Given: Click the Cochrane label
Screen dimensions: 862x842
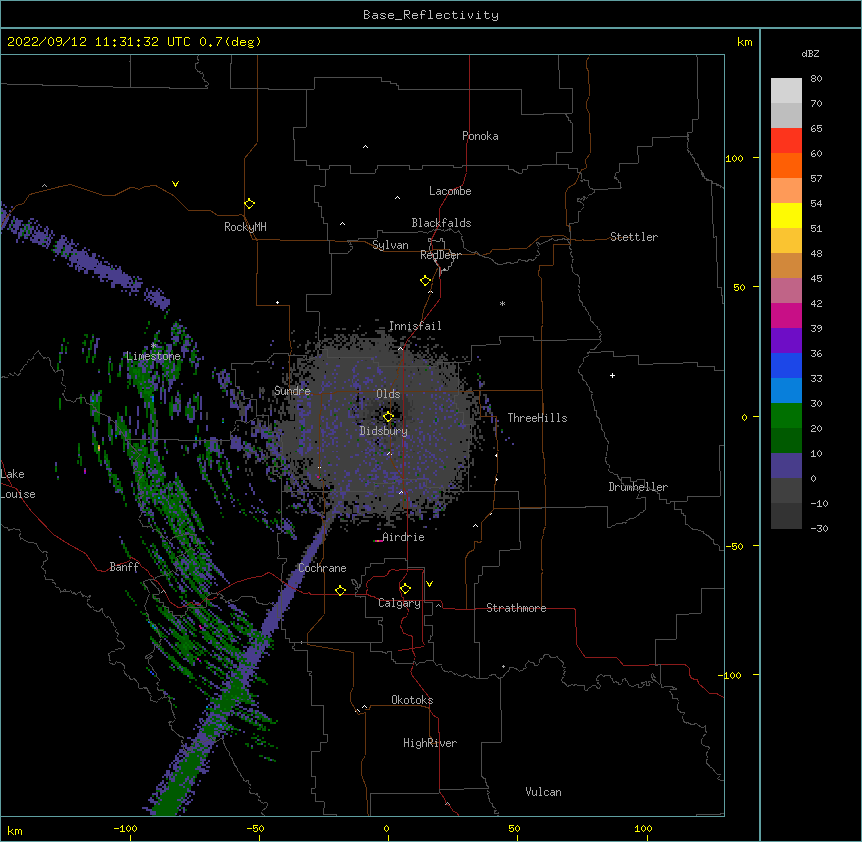Looking at the screenshot, I should [x=322, y=568].
